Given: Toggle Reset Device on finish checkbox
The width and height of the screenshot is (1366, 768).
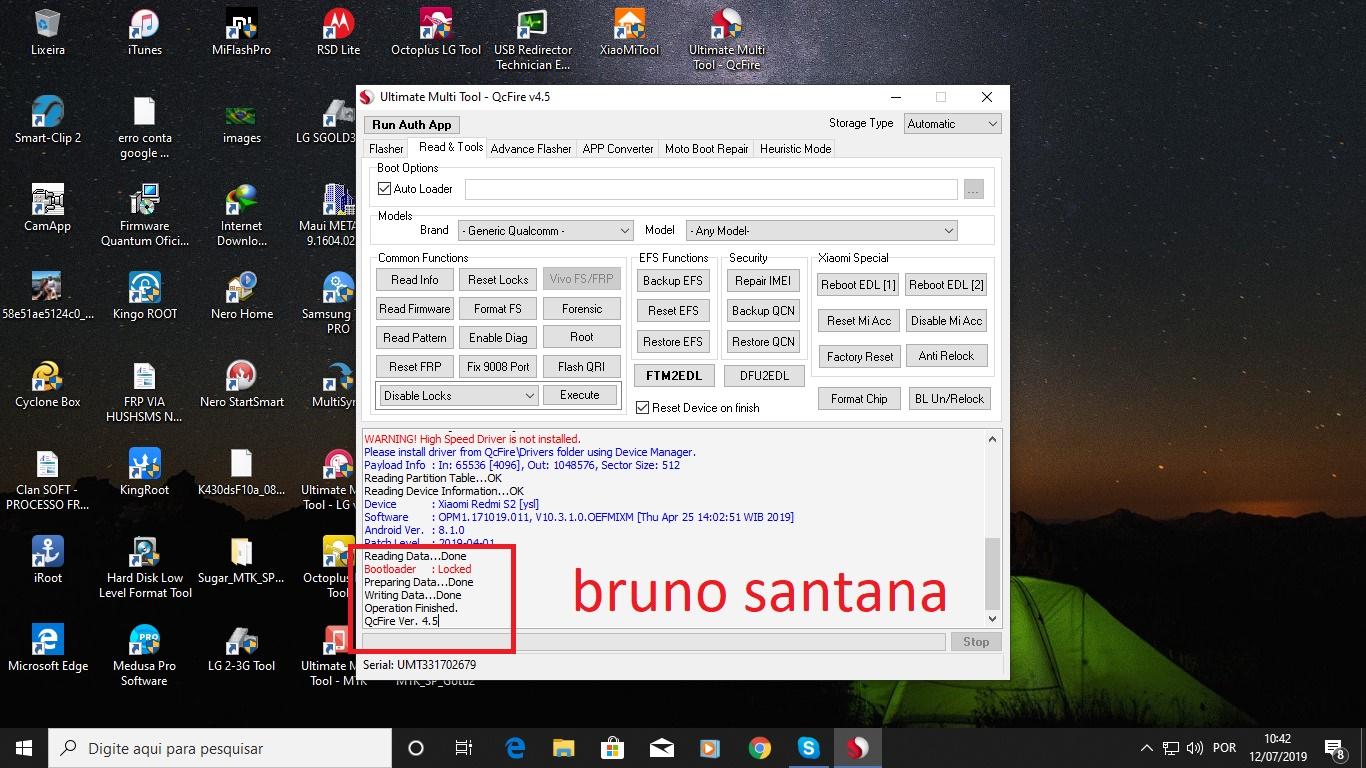Looking at the screenshot, I should [643, 408].
